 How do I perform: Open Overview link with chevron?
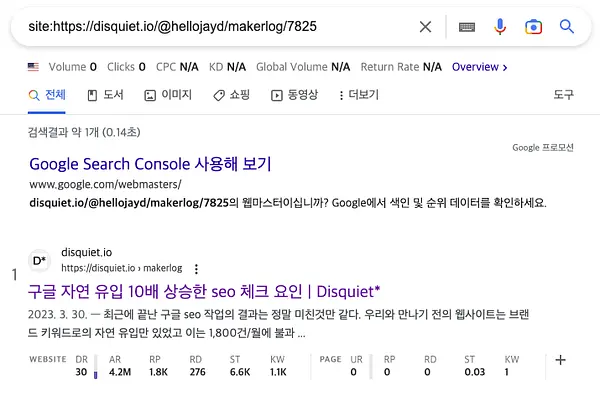479,67
